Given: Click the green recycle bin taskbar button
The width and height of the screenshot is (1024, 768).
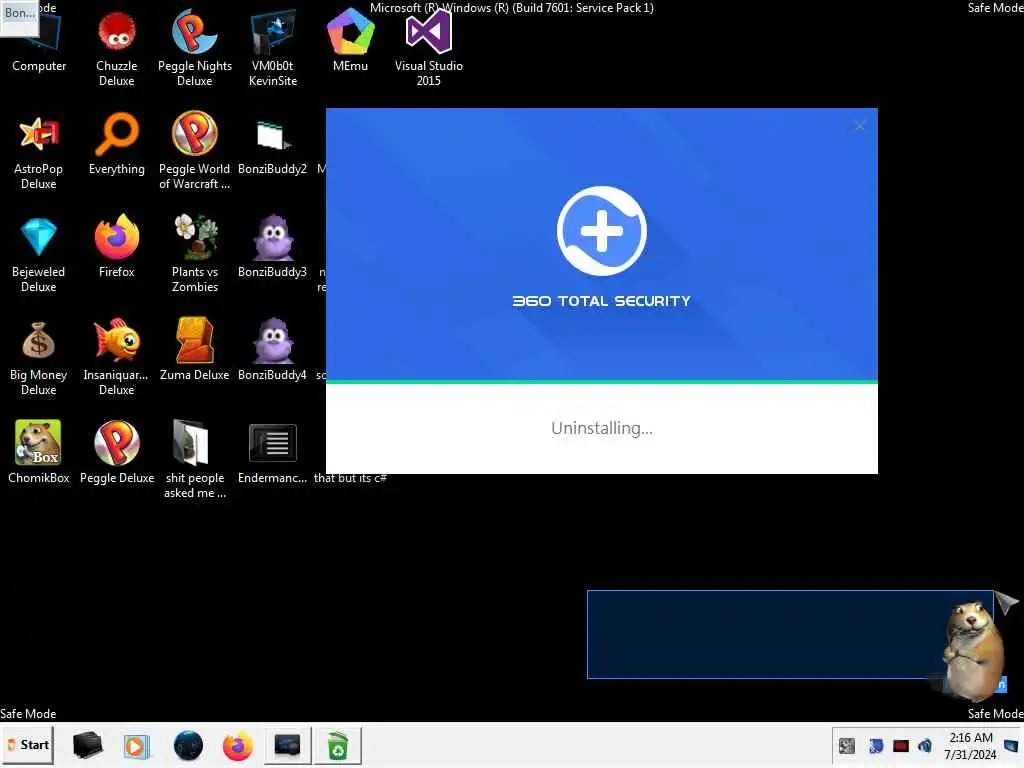Looking at the screenshot, I should (x=338, y=745).
